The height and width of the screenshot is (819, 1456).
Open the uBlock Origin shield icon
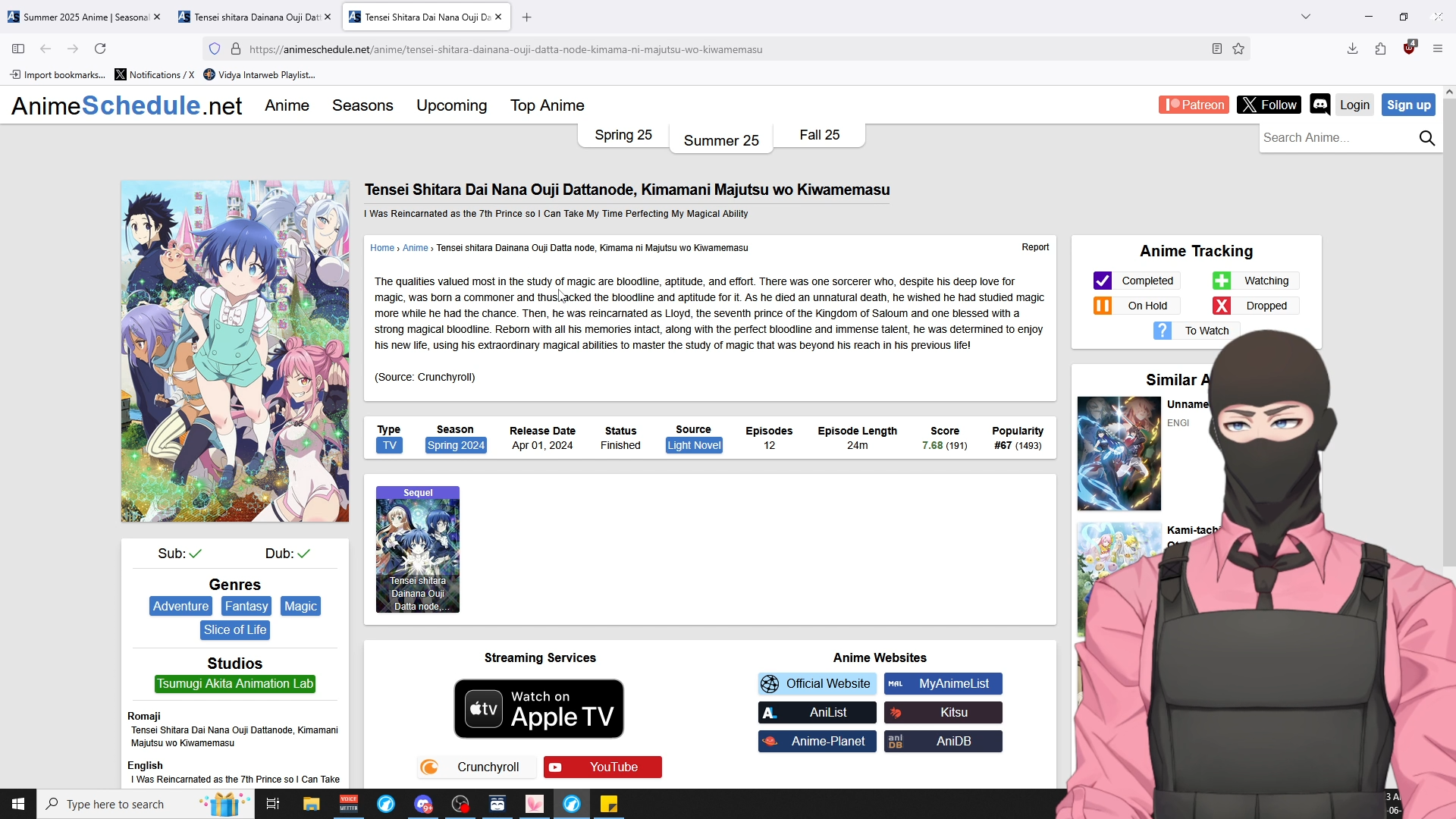tap(1409, 48)
